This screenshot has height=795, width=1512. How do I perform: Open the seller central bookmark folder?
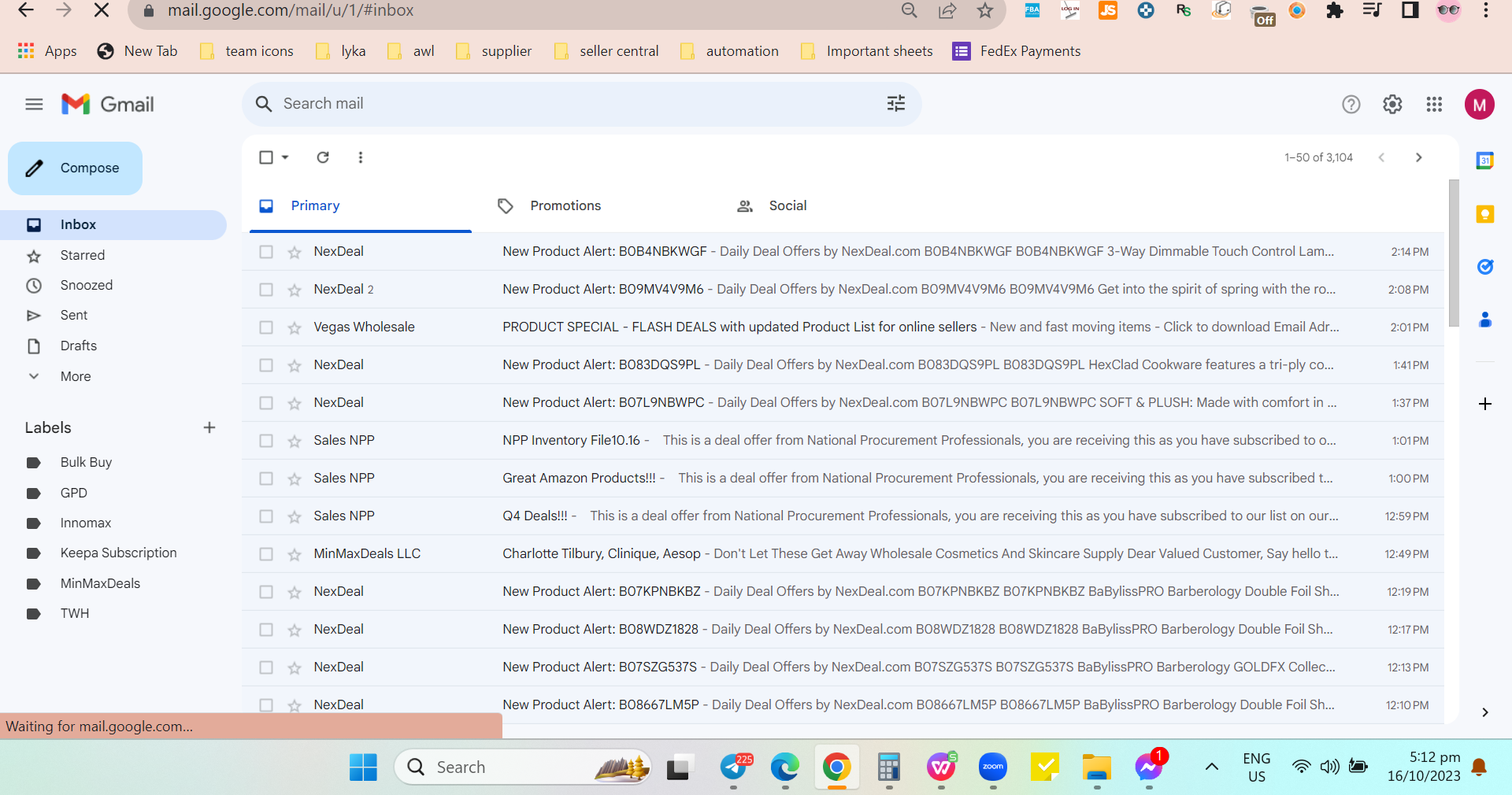point(606,51)
